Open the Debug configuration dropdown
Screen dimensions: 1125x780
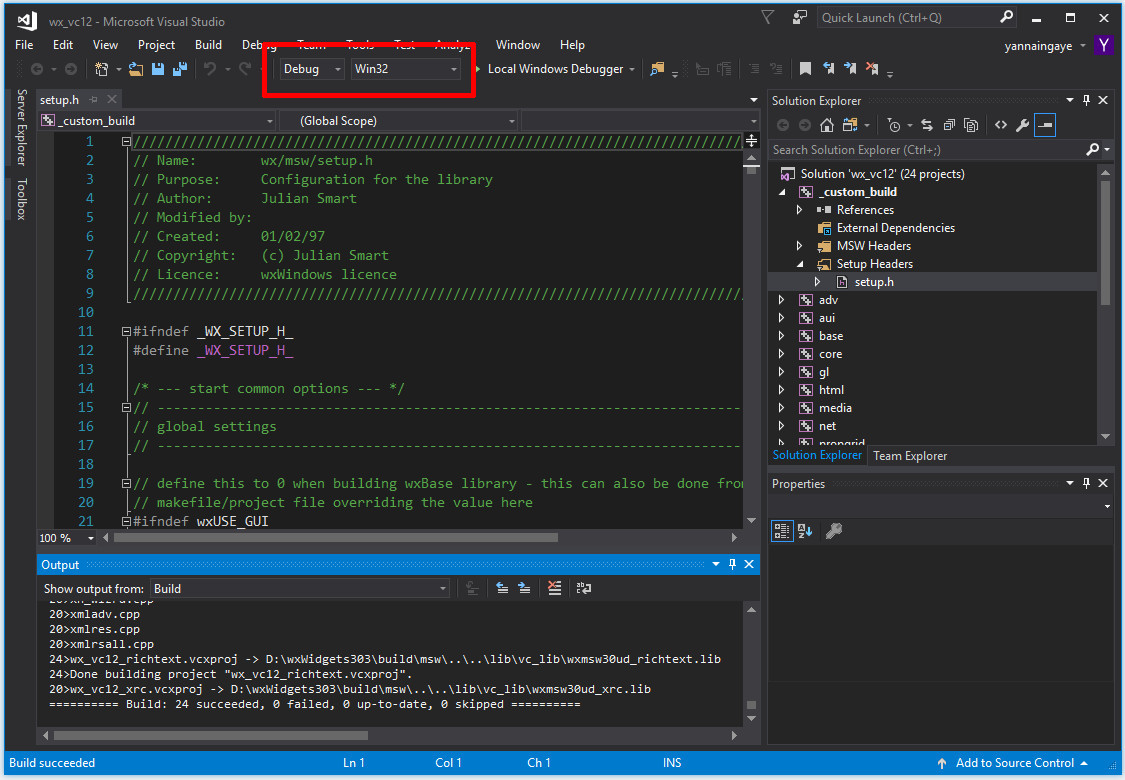(311, 69)
